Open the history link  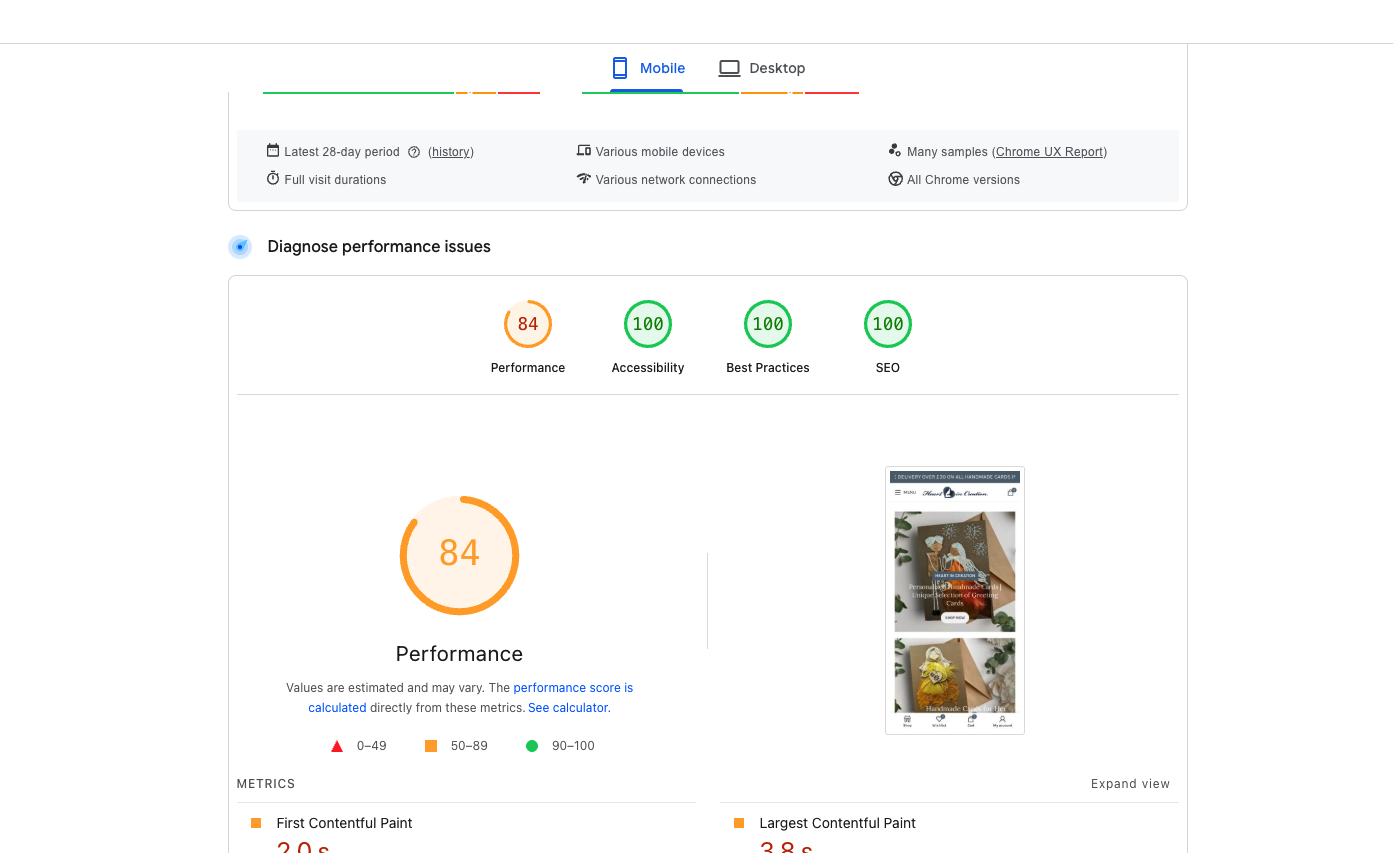click(451, 152)
